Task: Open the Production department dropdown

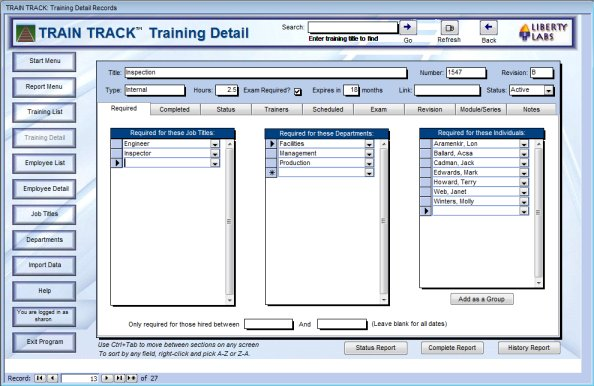Action: click(369, 163)
